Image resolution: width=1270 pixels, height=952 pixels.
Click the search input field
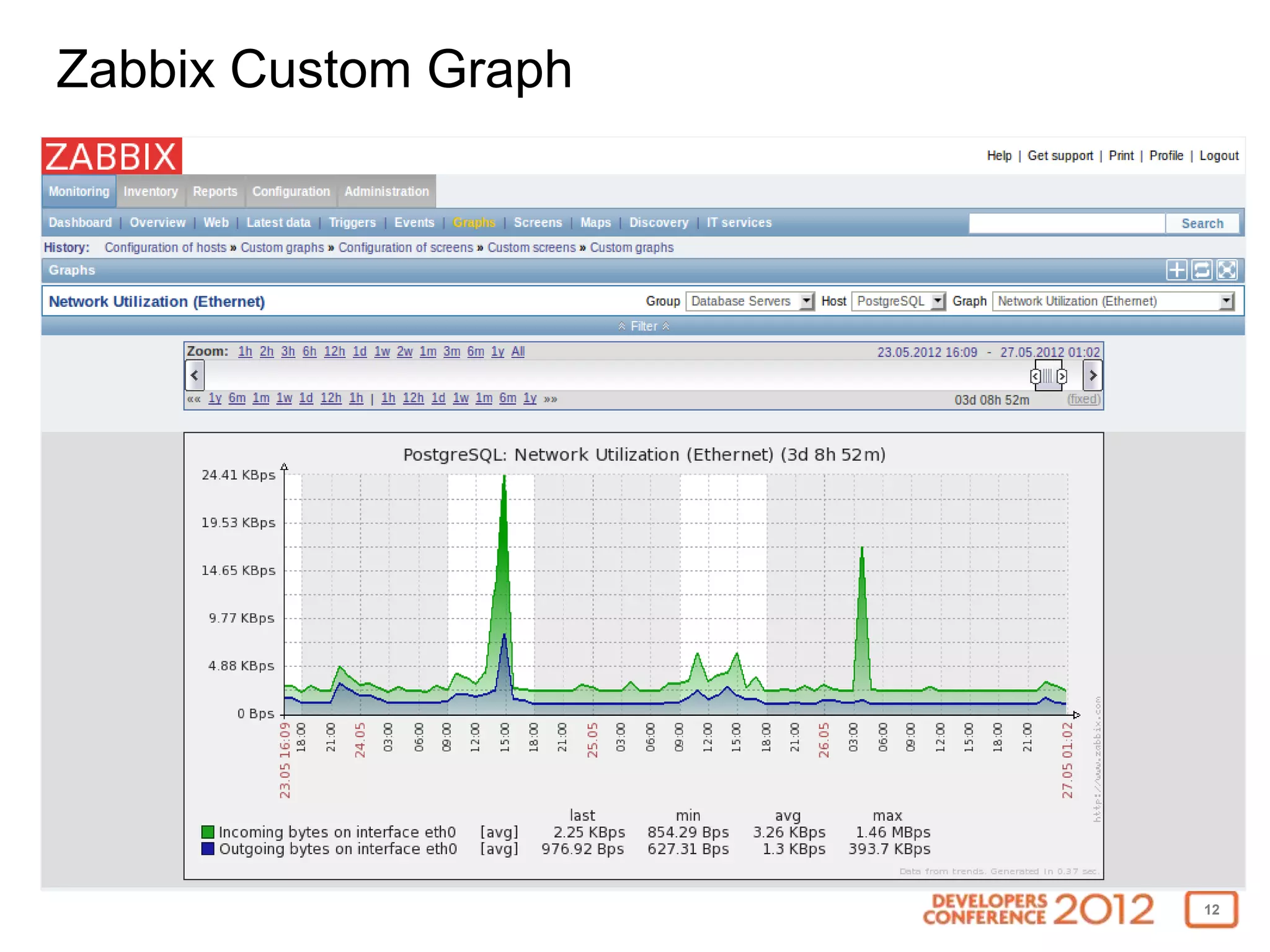(1067, 223)
